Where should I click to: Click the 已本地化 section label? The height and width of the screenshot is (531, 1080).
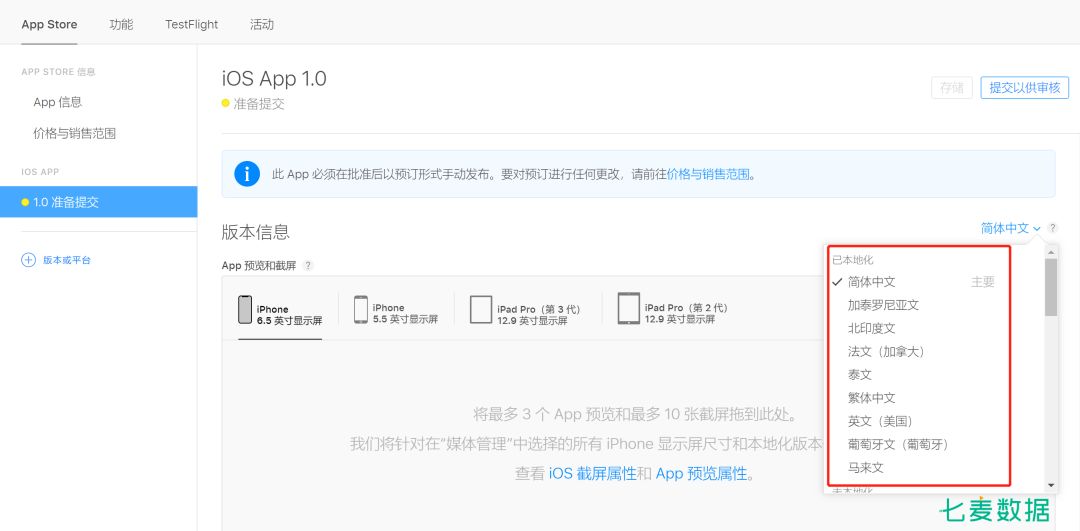pos(853,260)
